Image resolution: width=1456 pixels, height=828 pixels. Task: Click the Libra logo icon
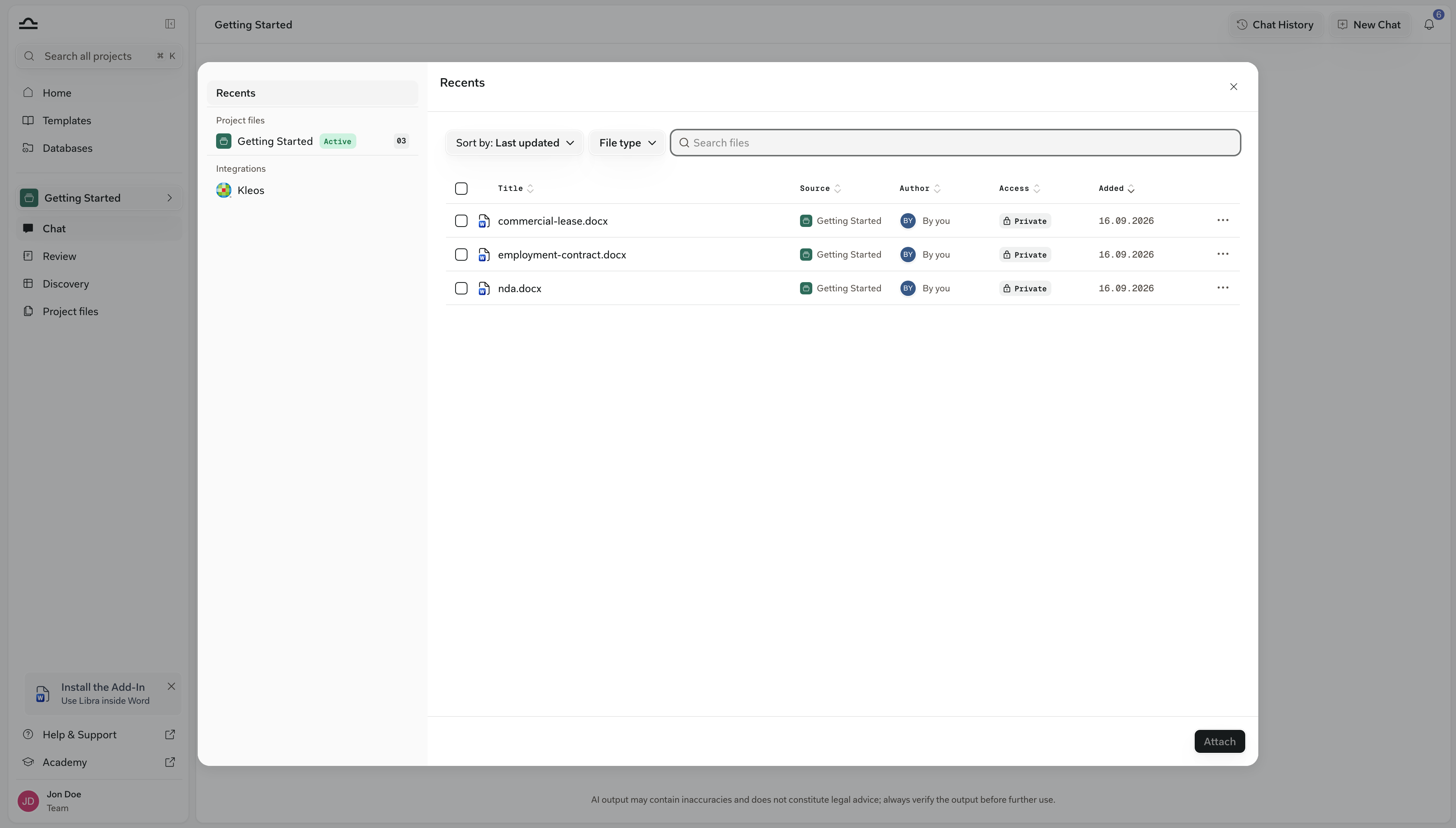pyautogui.click(x=28, y=23)
